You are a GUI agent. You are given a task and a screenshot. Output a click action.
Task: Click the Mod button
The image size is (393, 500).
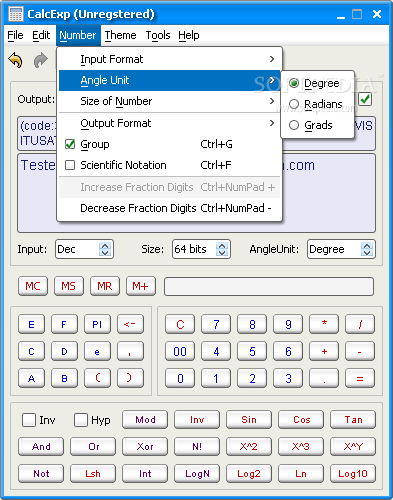pos(145,419)
